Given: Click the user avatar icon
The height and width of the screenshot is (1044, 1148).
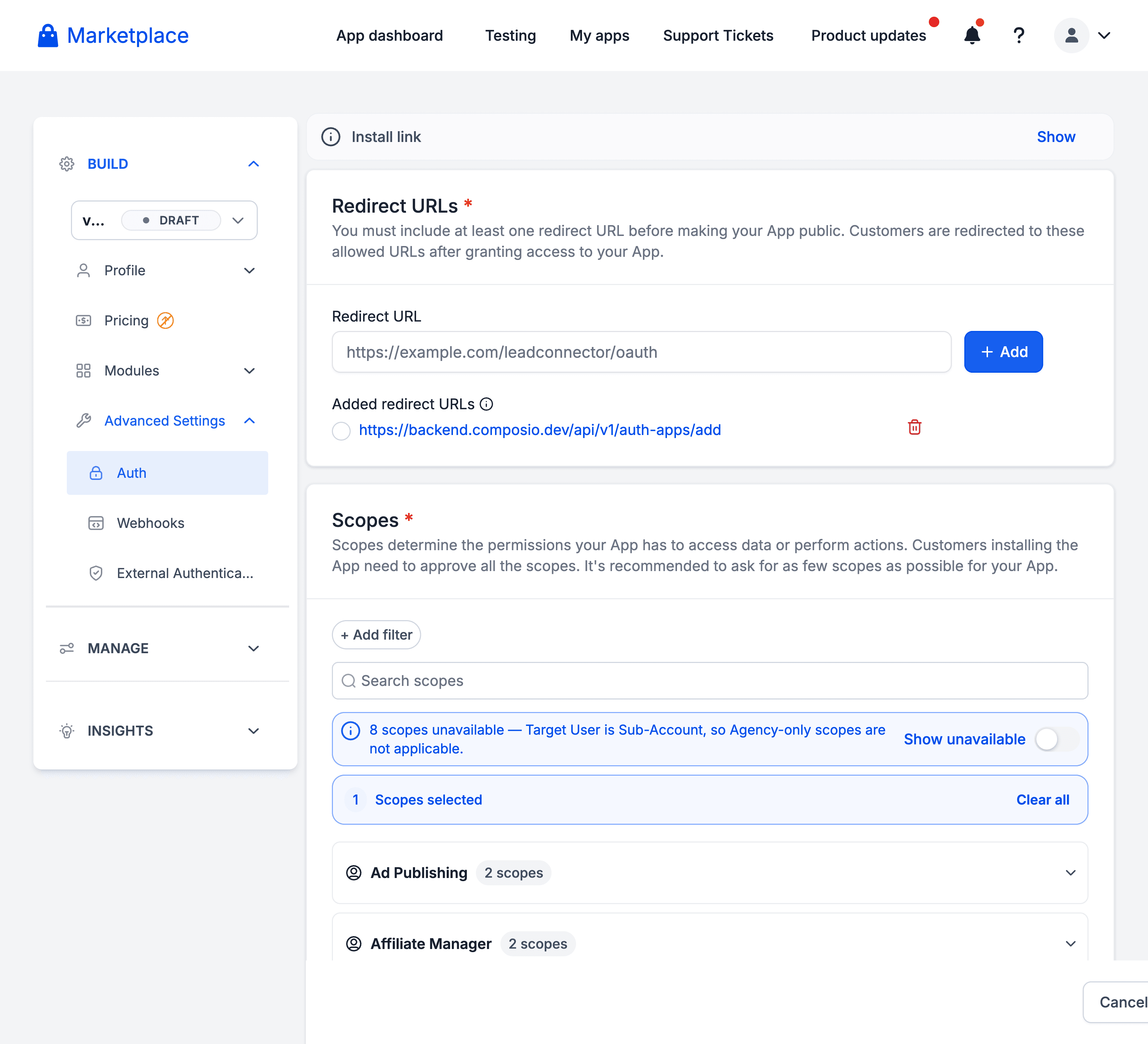Looking at the screenshot, I should 1071,35.
